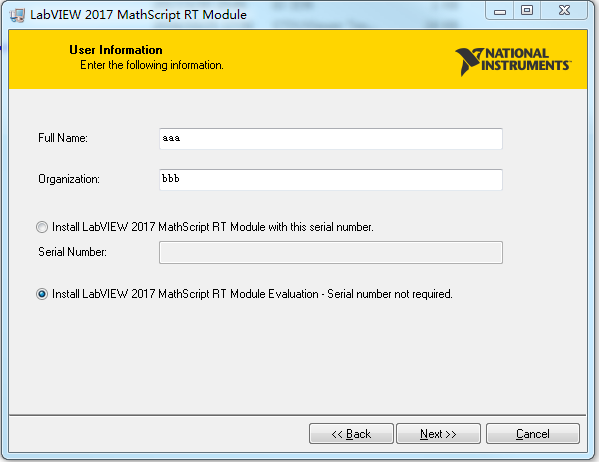Select the Evaluation install radio button
Viewport: 599px width, 462px height.
click(42, 294)
